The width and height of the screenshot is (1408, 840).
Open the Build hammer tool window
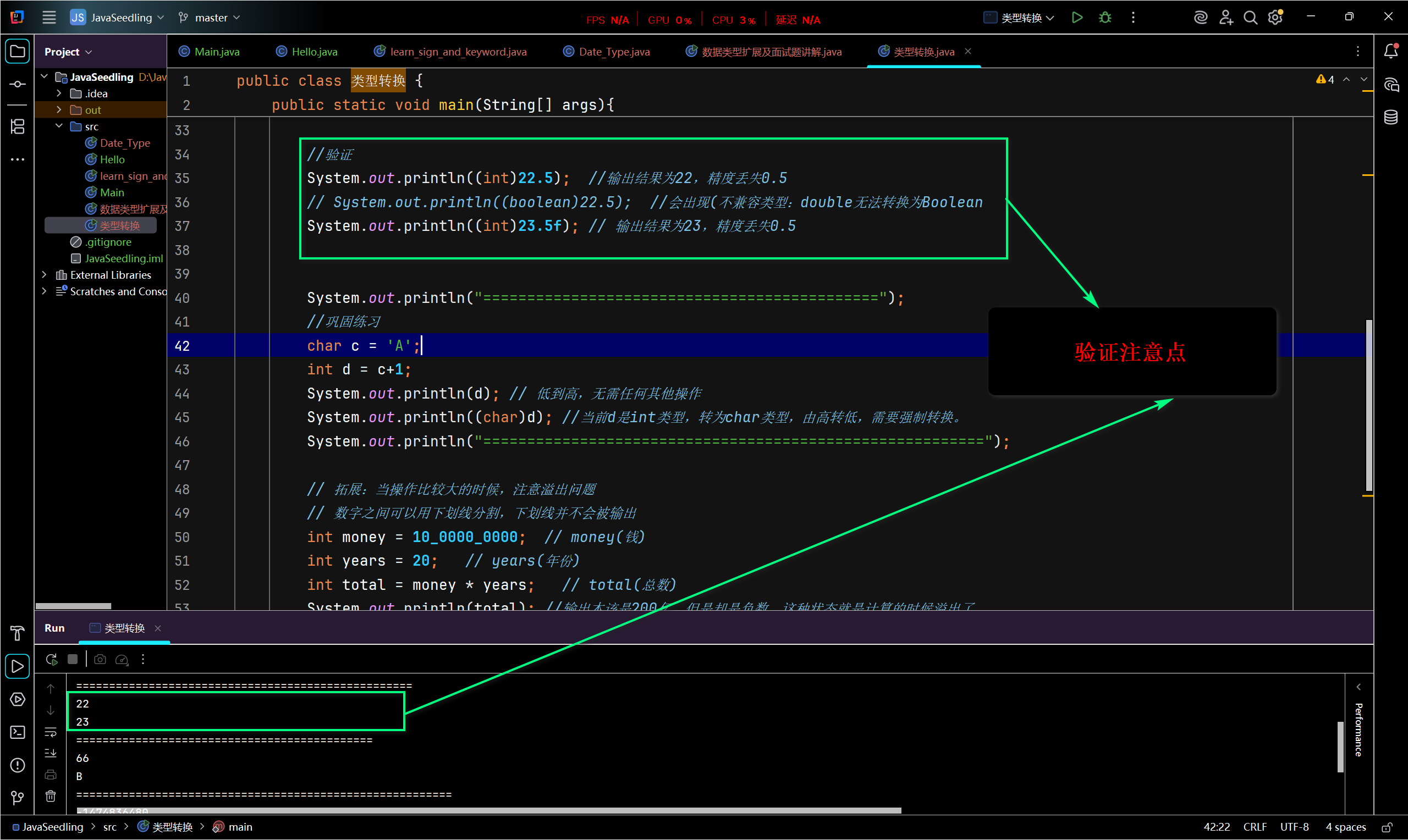coord(18,633)
